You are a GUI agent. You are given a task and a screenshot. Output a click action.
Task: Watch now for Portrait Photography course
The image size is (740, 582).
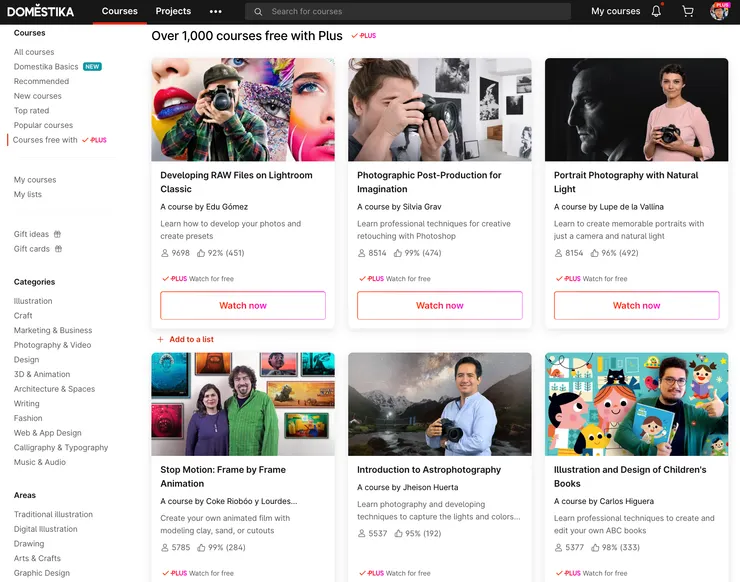click(x=637, y=305)
